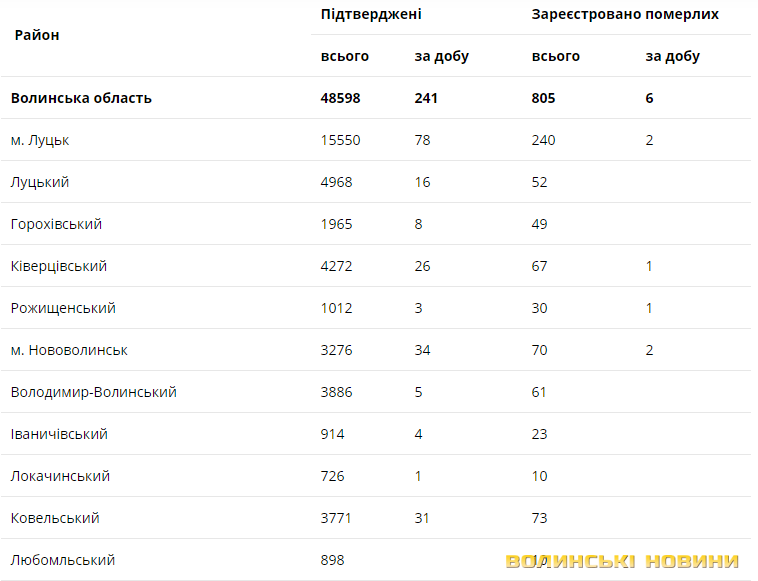This screenshot has height=581, width=758.
Task: Select the Ковельський district name
Action: click(x=55, y=518)
